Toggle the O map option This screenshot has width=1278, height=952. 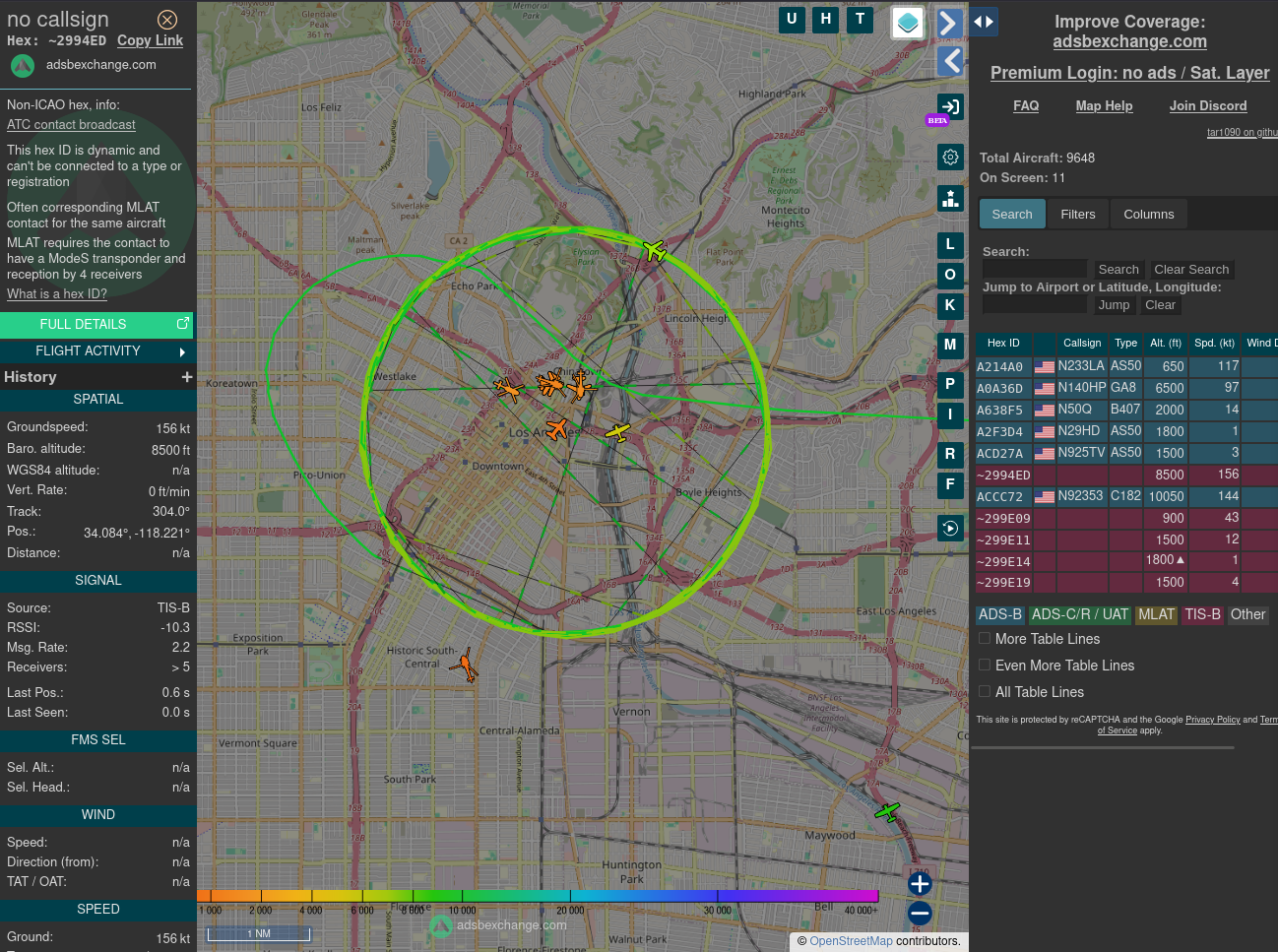point(950,275)
